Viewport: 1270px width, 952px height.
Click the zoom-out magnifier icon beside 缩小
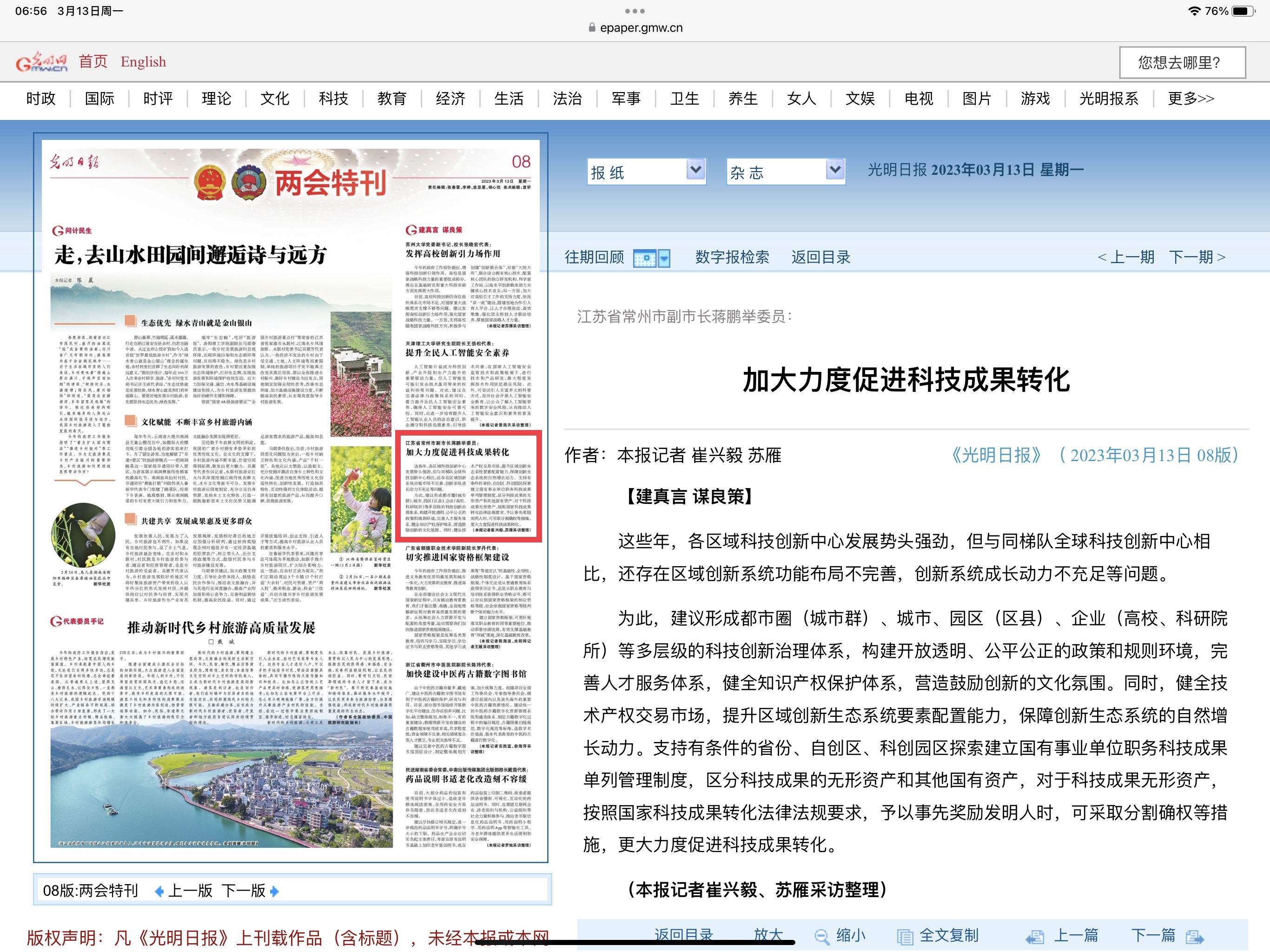821,937
